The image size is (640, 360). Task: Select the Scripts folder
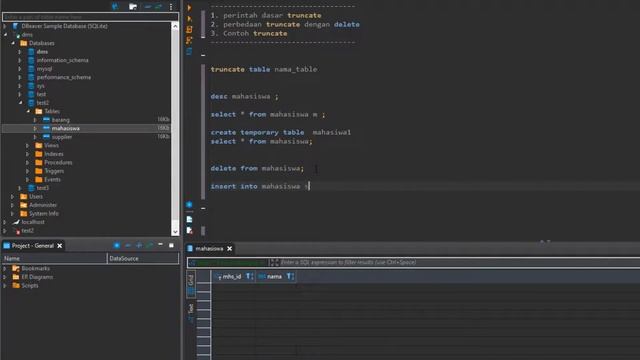click(x=30, y=285)
